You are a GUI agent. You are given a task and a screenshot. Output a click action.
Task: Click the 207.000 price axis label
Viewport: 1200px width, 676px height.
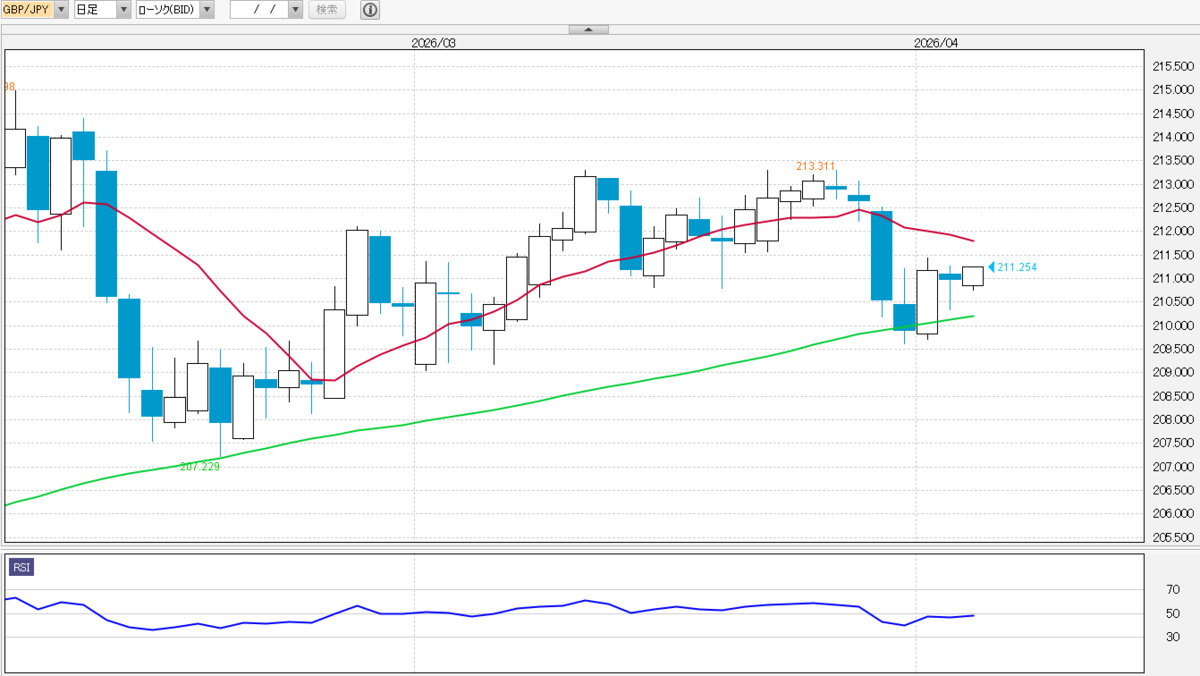[x=1171, y=467]
